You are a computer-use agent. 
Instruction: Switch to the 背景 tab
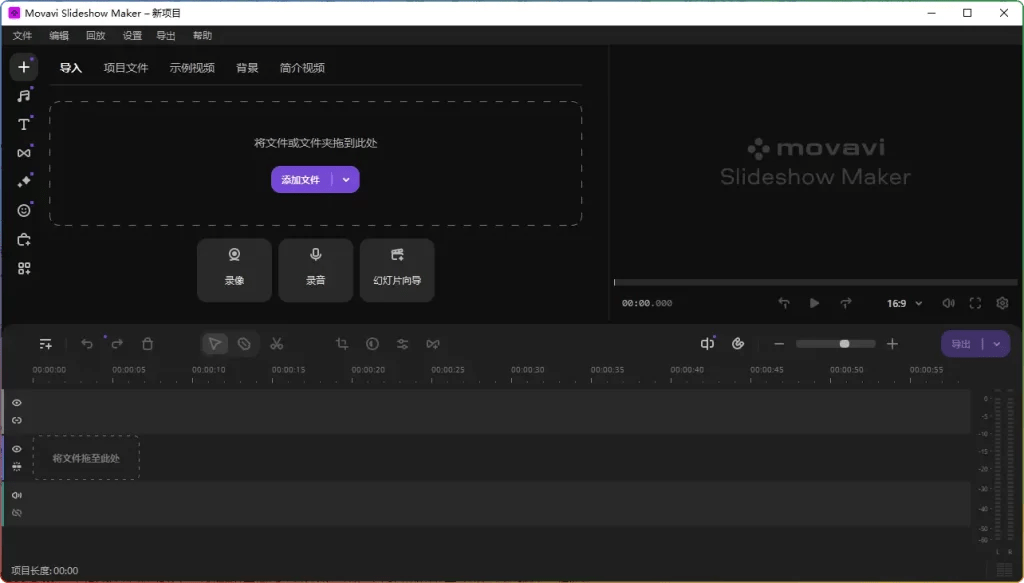coord(246,68)
